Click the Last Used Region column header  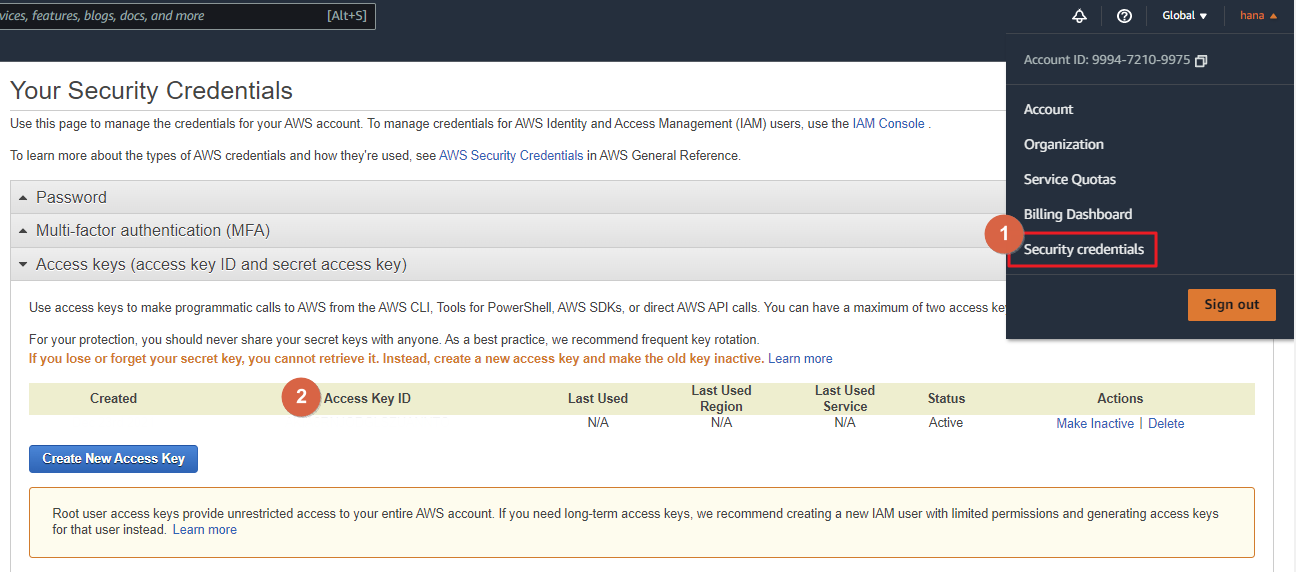pyautogui.click(x=721, y=398)
